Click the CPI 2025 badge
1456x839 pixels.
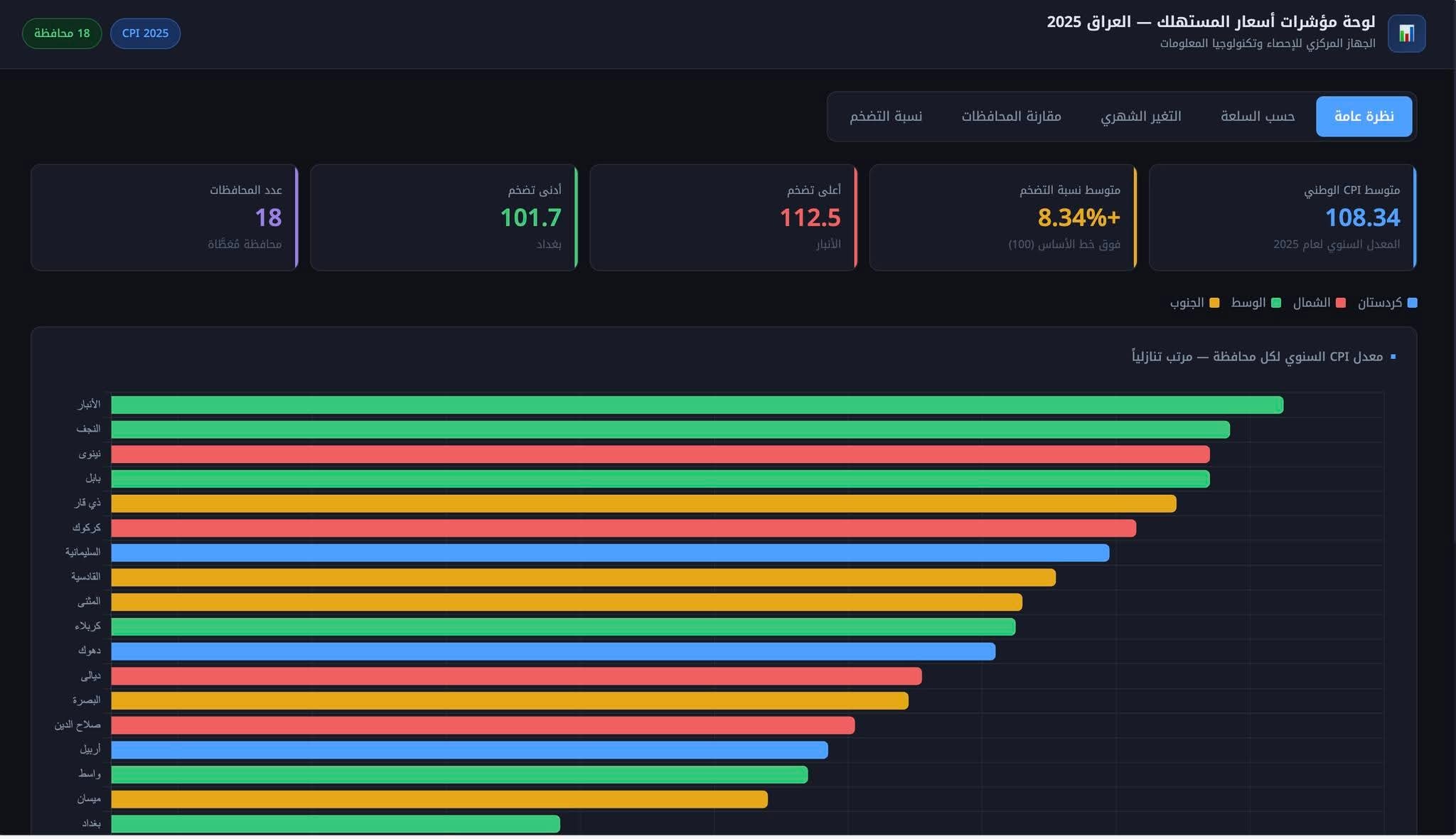click(x=145, y=33)
